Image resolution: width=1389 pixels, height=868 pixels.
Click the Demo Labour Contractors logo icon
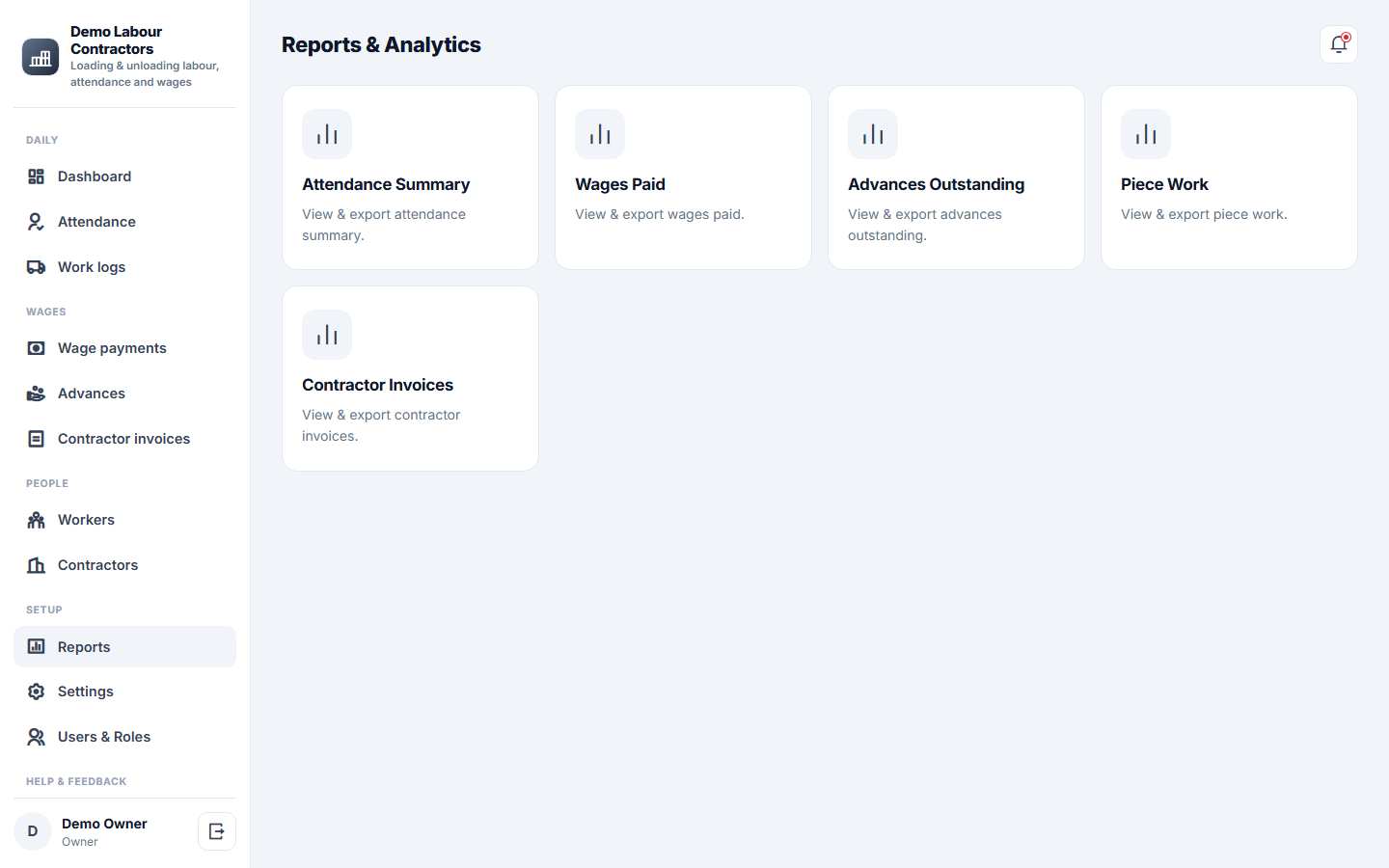tap(41, 57)
